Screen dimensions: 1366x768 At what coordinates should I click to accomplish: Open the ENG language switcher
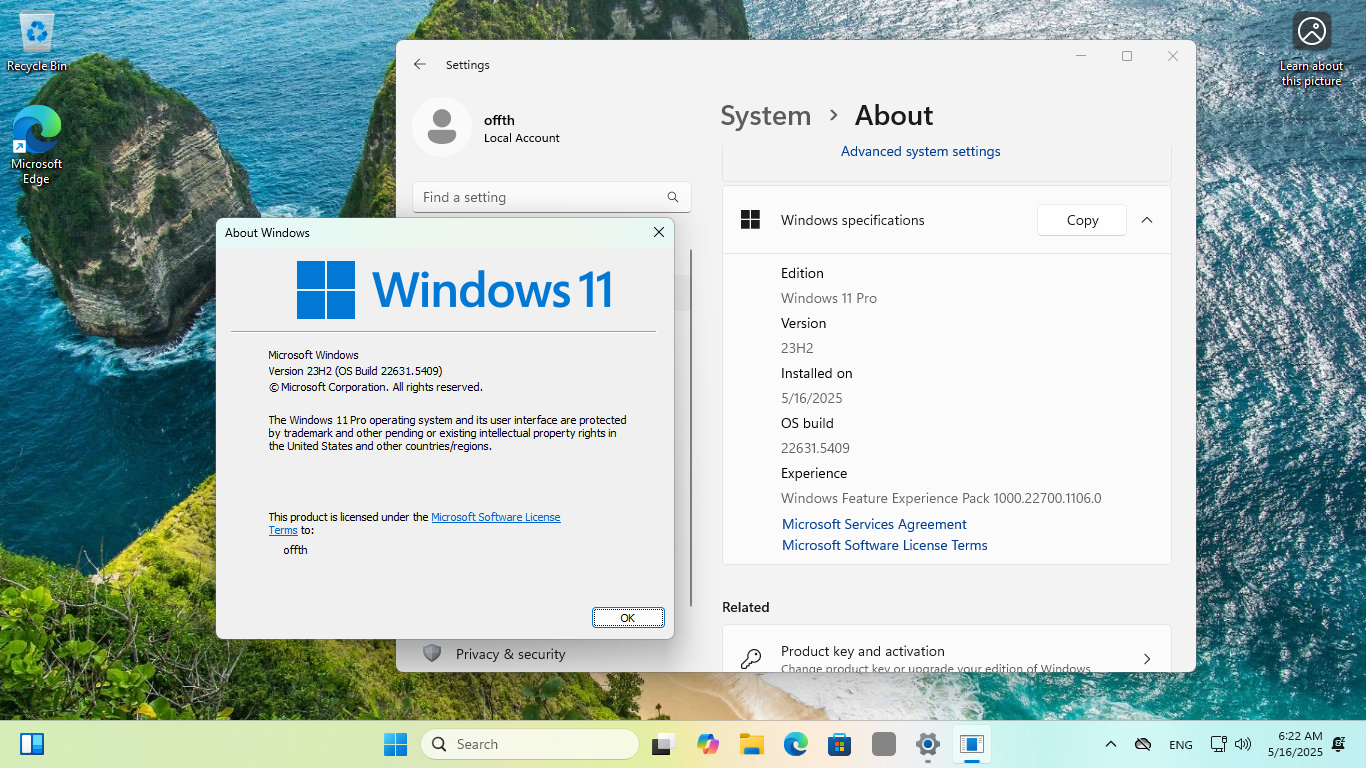coord(1181,744)
